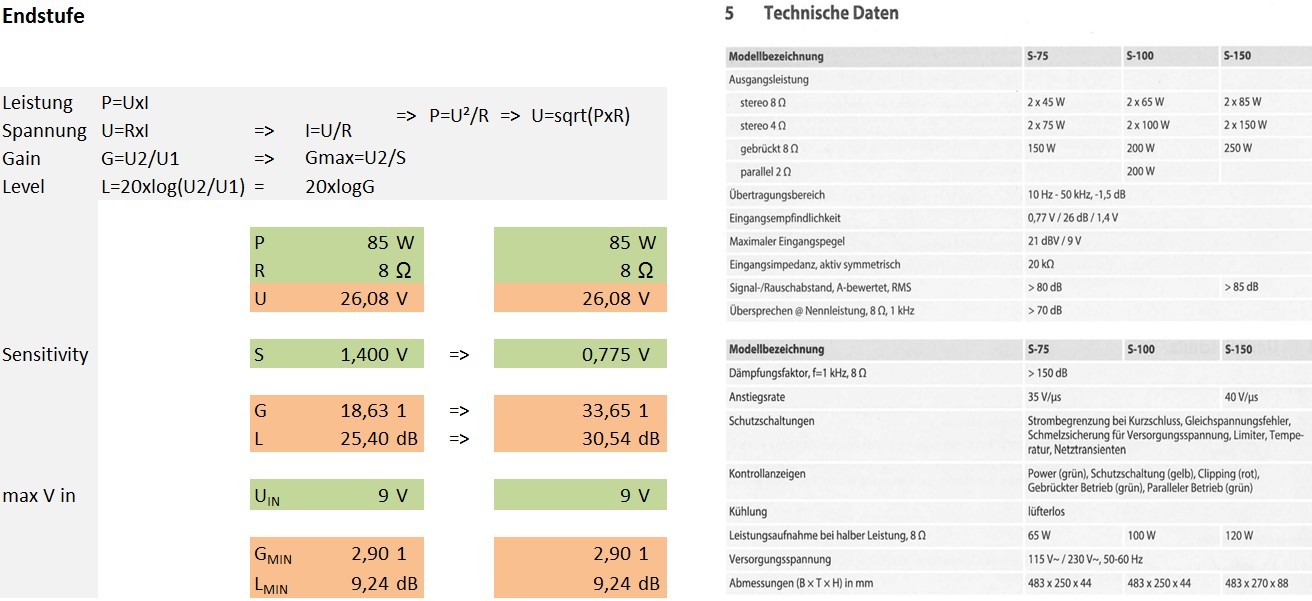Click the Endstufe heading
The width and height of the screenshot is (1312, 601).
point(43,16)
